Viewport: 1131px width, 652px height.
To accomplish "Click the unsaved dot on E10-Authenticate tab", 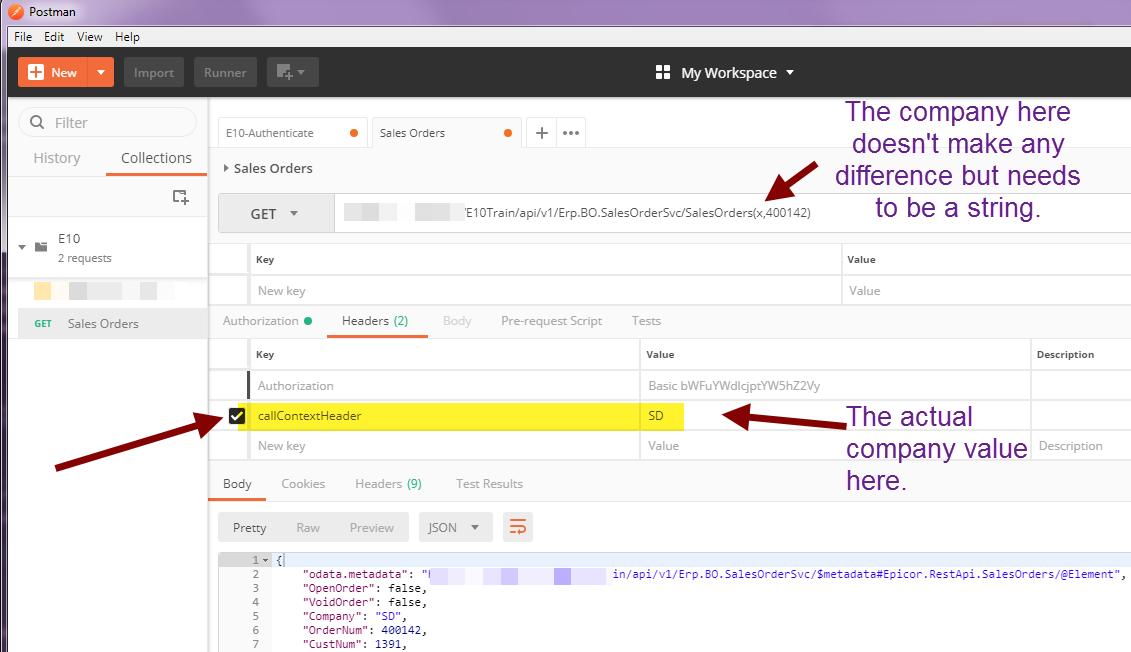I will 353,133.
